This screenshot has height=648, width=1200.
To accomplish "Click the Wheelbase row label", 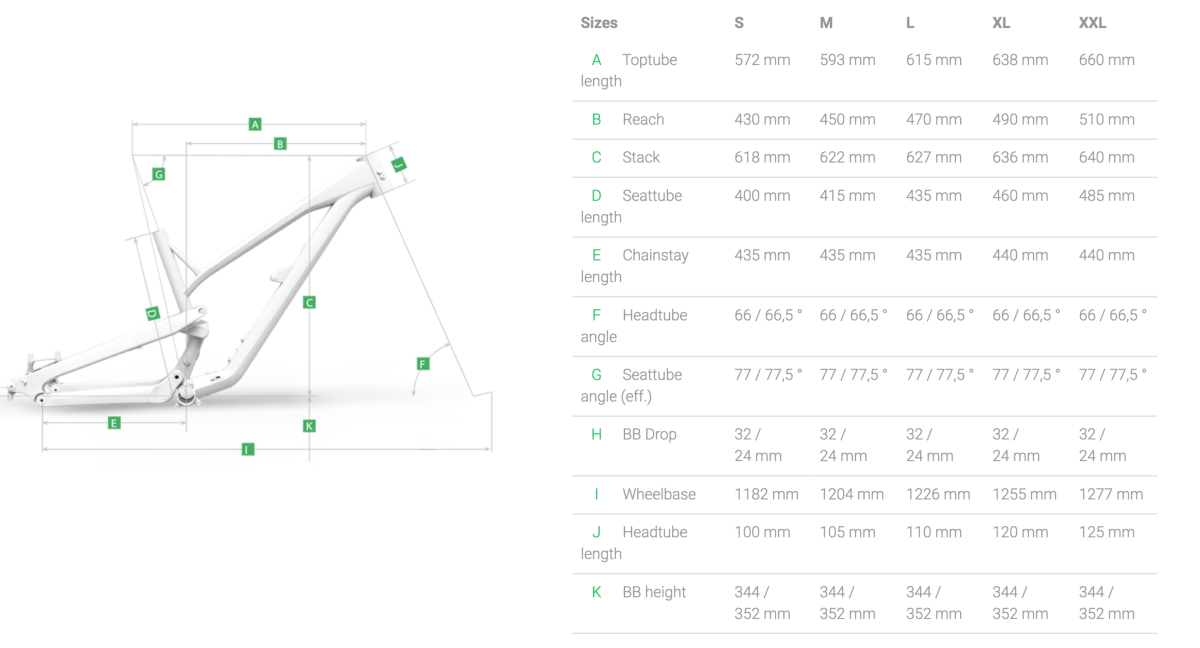I will [659, 494].
